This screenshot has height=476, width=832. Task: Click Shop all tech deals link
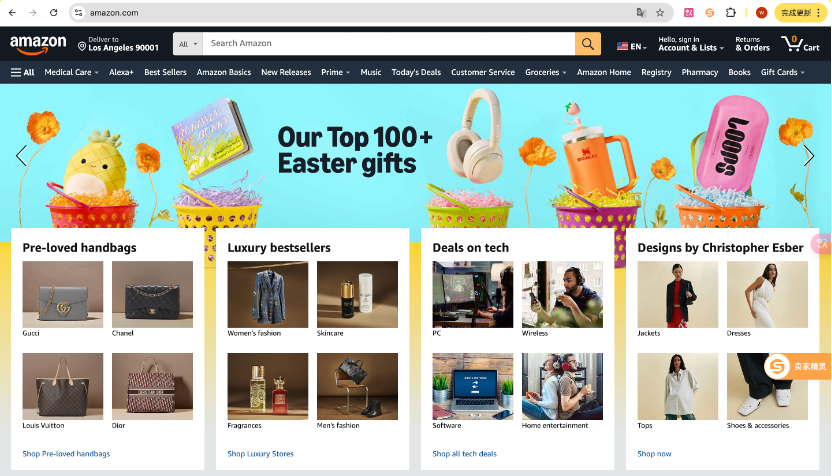pyautogui.click(x=464, y=454)
